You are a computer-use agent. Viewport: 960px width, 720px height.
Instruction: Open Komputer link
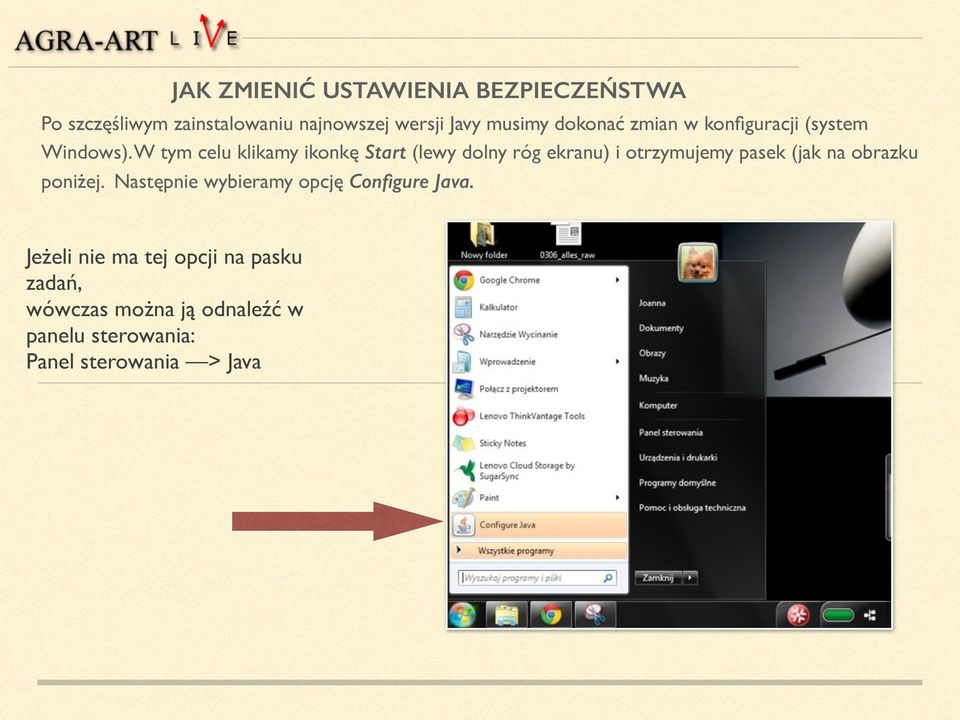pos(658,405)
